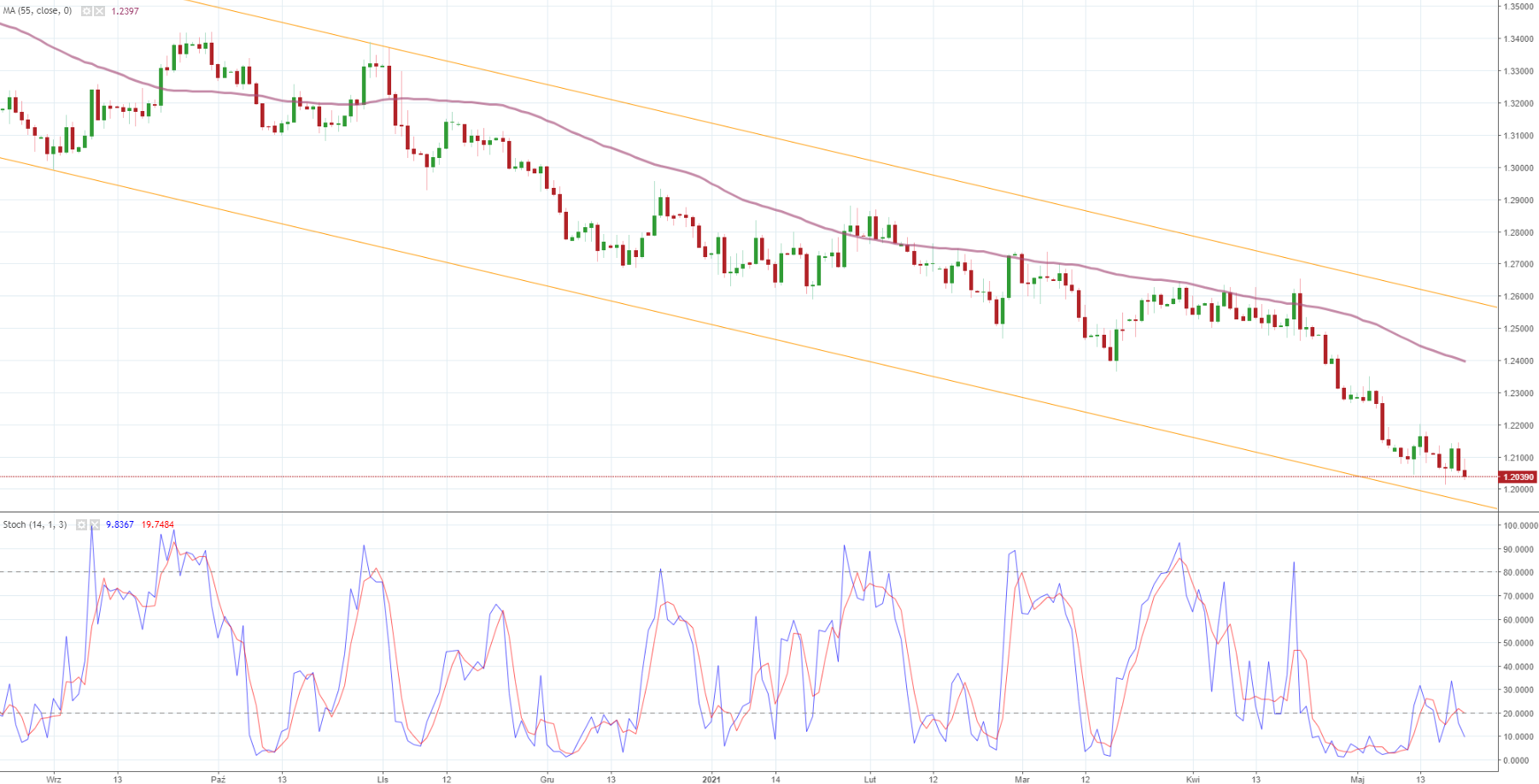Remove the MA (55, close, 0) indicator
Viewport: 1539px width, 784px height.
tap(99, 11)
